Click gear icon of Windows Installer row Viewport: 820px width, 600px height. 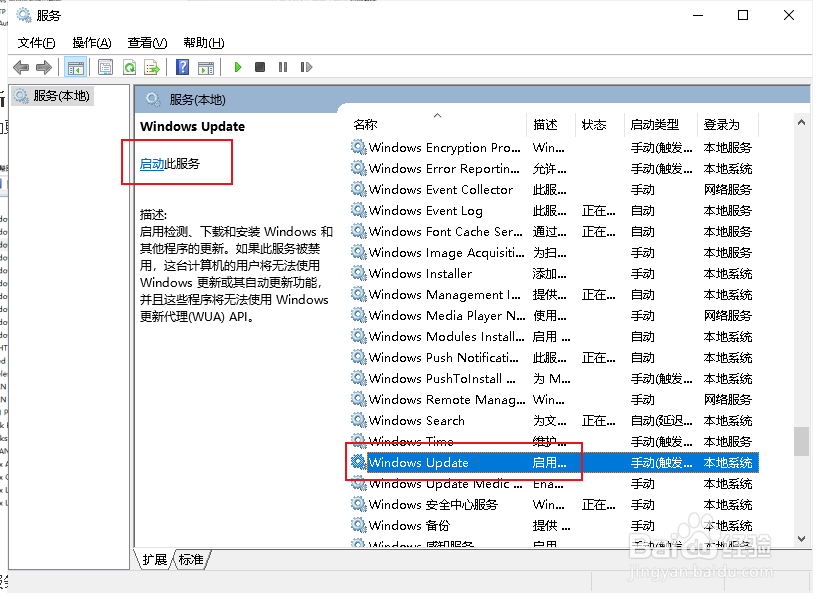pos(358,273)
